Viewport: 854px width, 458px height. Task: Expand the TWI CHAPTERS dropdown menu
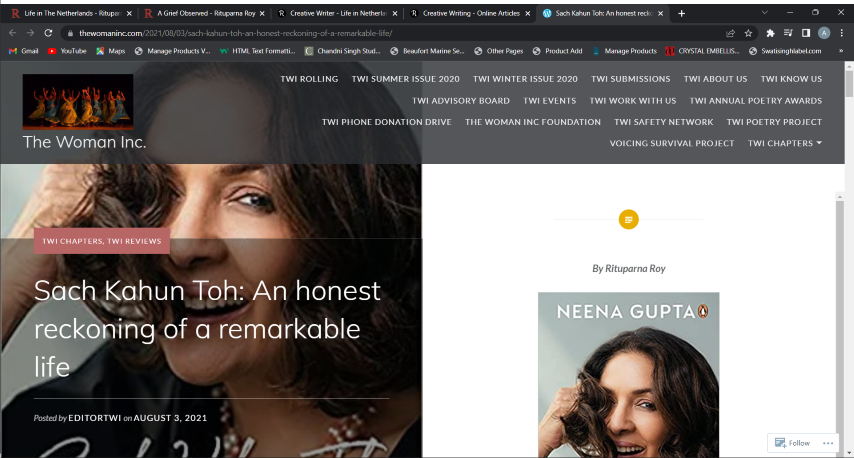point(785,143)
